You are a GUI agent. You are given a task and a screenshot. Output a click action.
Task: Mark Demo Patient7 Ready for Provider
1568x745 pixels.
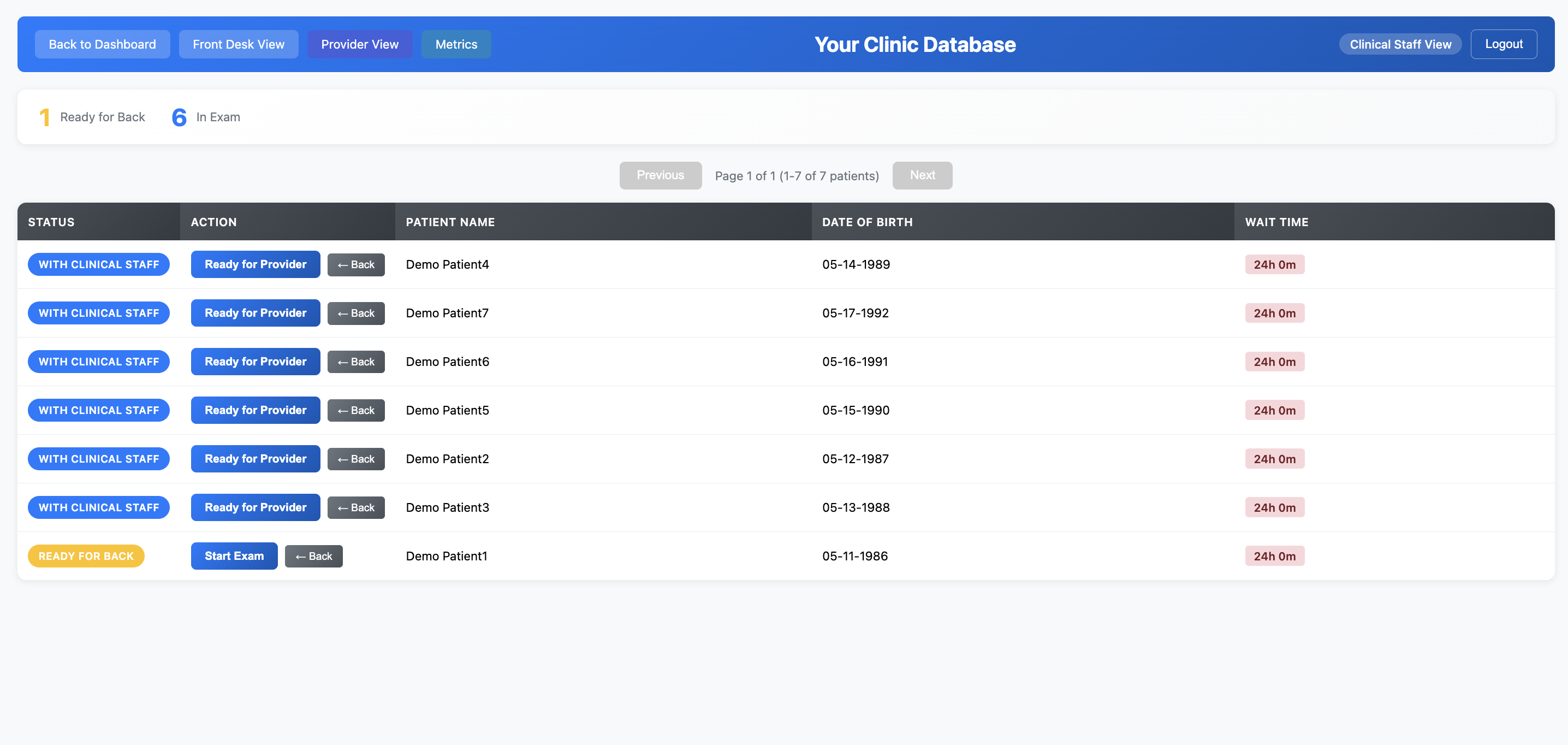(x=255, y=312)
